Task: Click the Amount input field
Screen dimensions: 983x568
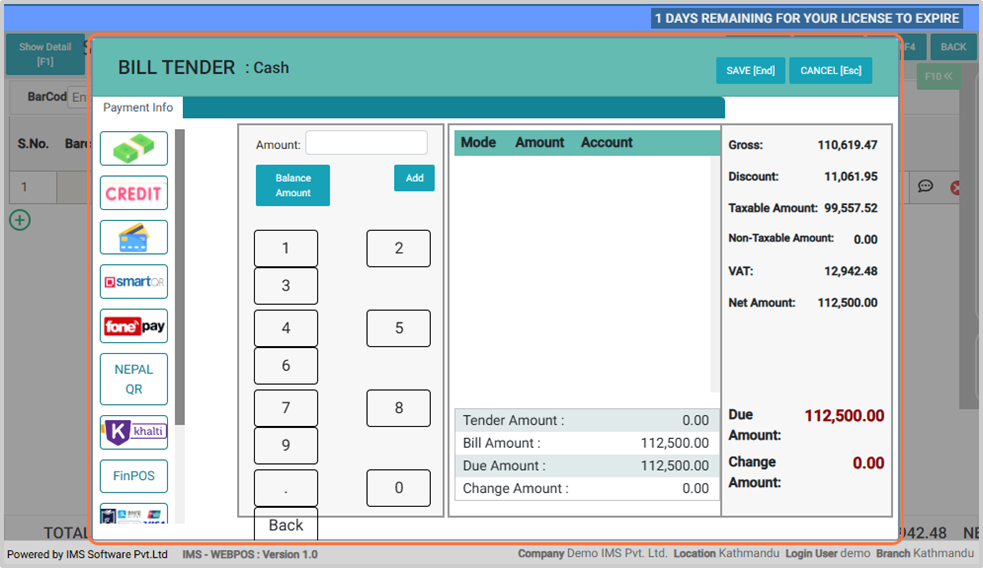Action: [366, 143]
